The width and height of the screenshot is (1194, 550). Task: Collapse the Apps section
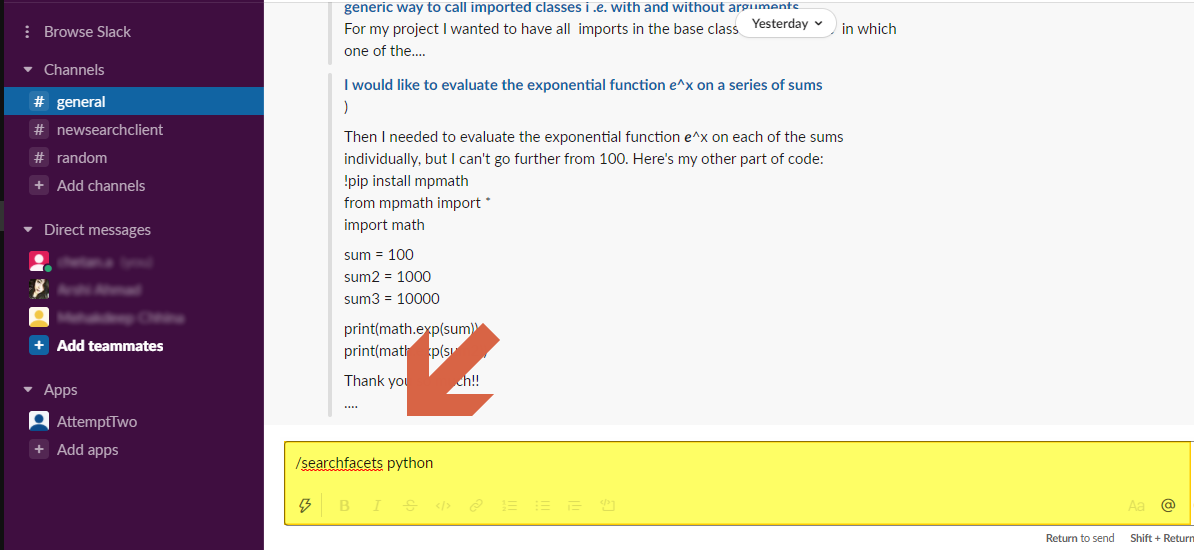pyautogui.click(x=28, y=390)
